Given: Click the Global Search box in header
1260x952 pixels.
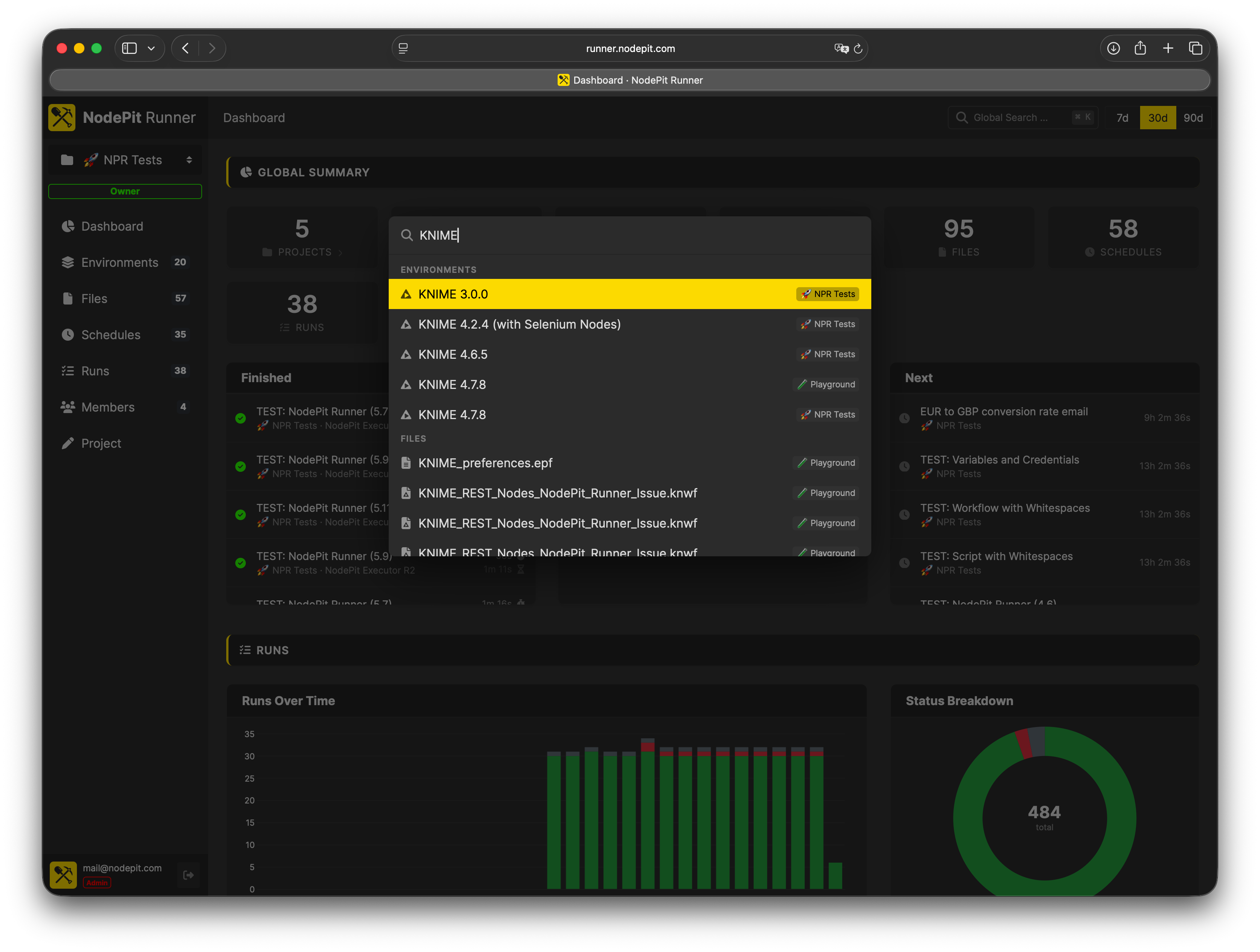Looking at the screenshot, I should coord(1024,118).
